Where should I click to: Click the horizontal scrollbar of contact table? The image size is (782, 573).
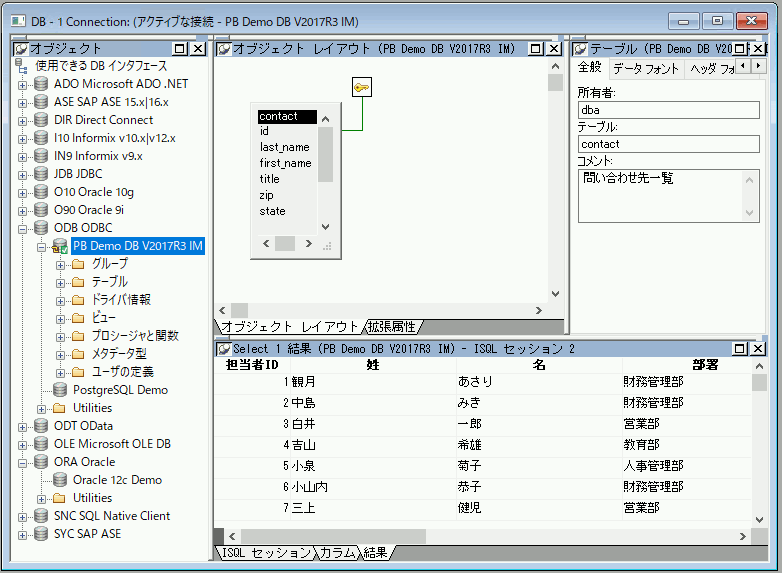(x=285, y=243)
